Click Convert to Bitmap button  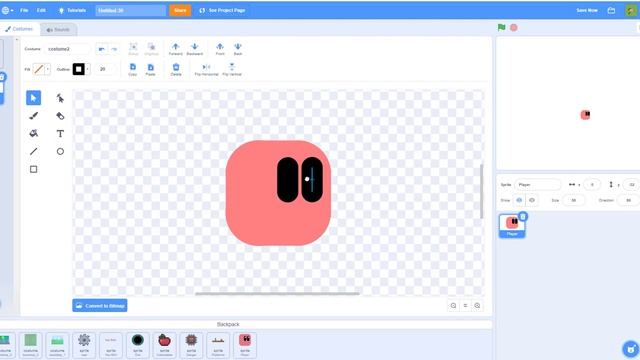tap(100, 306)
